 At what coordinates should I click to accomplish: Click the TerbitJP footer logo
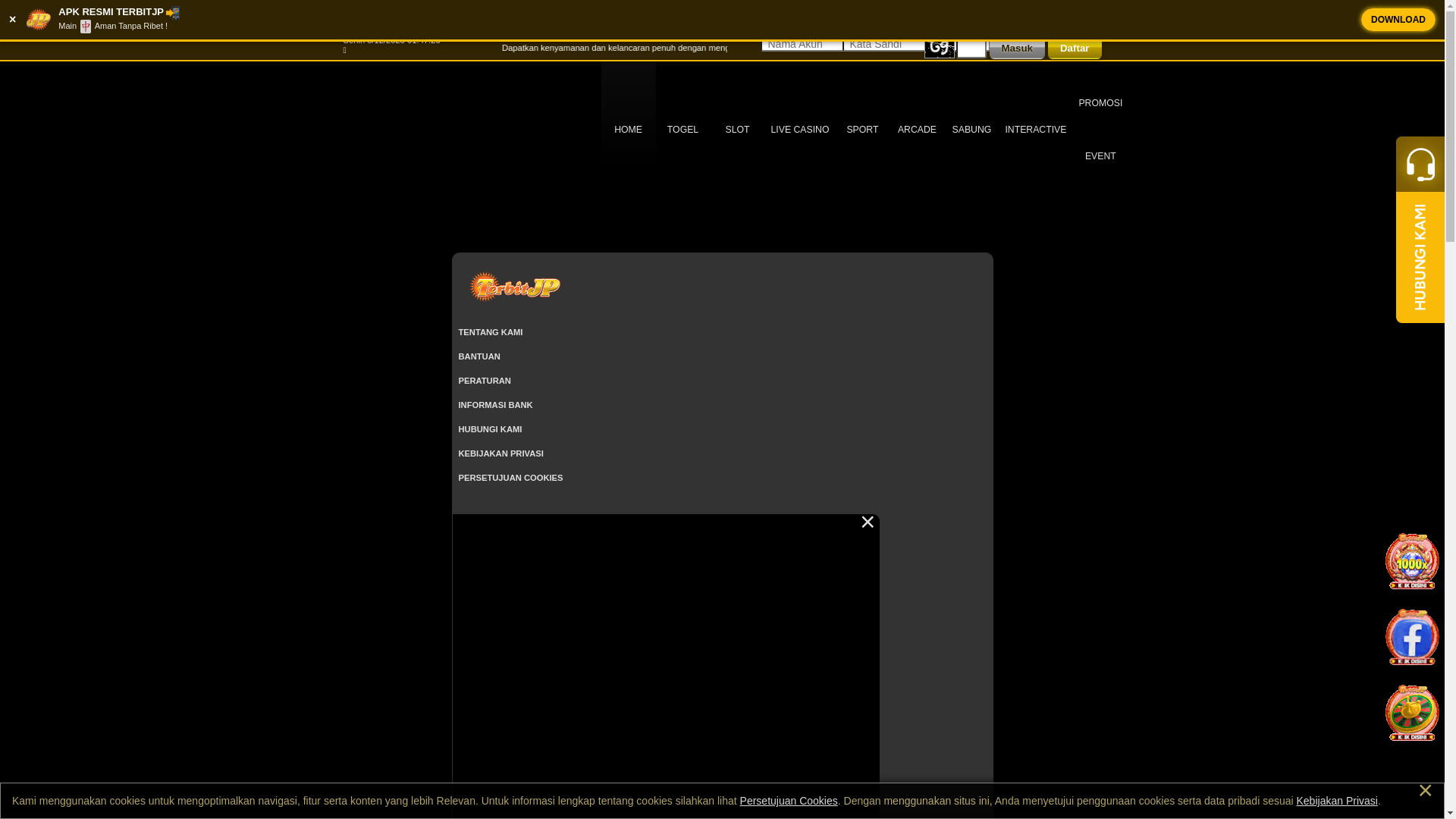[x=514, y=287]
